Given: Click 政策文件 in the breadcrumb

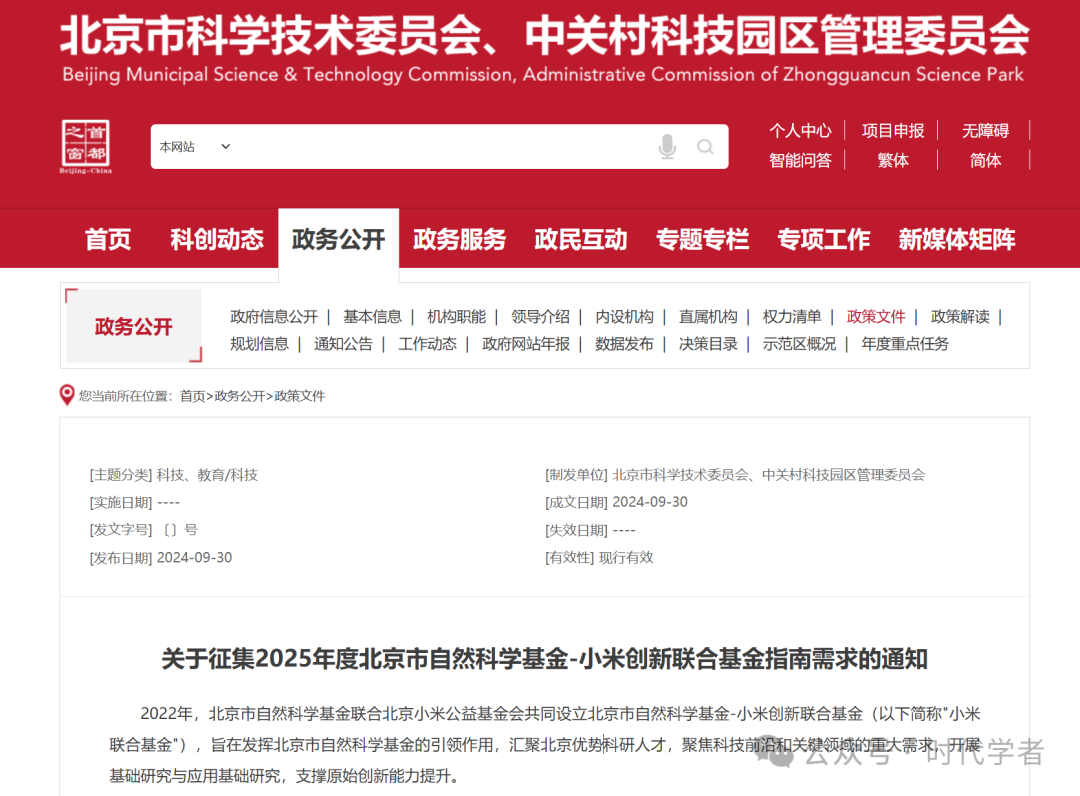Looking at the screenshot, I should point(300,396).
